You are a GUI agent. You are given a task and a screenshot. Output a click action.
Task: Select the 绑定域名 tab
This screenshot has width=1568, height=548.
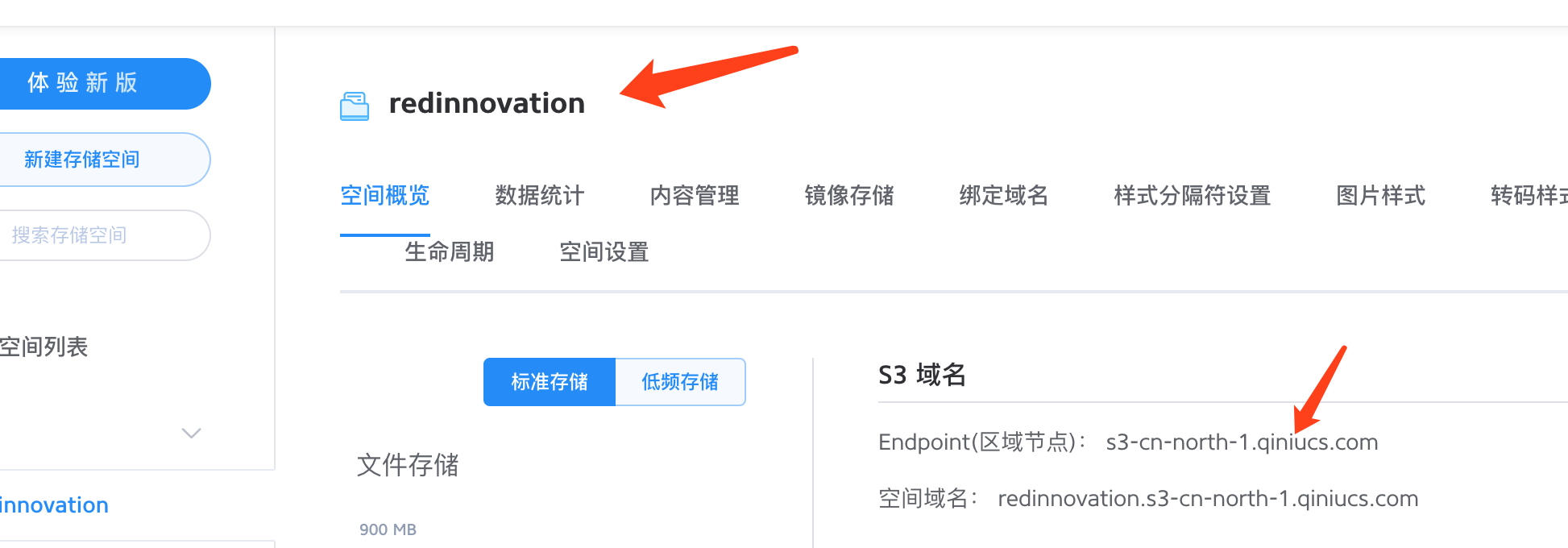pyautogui.click(x=1004, y=196)
